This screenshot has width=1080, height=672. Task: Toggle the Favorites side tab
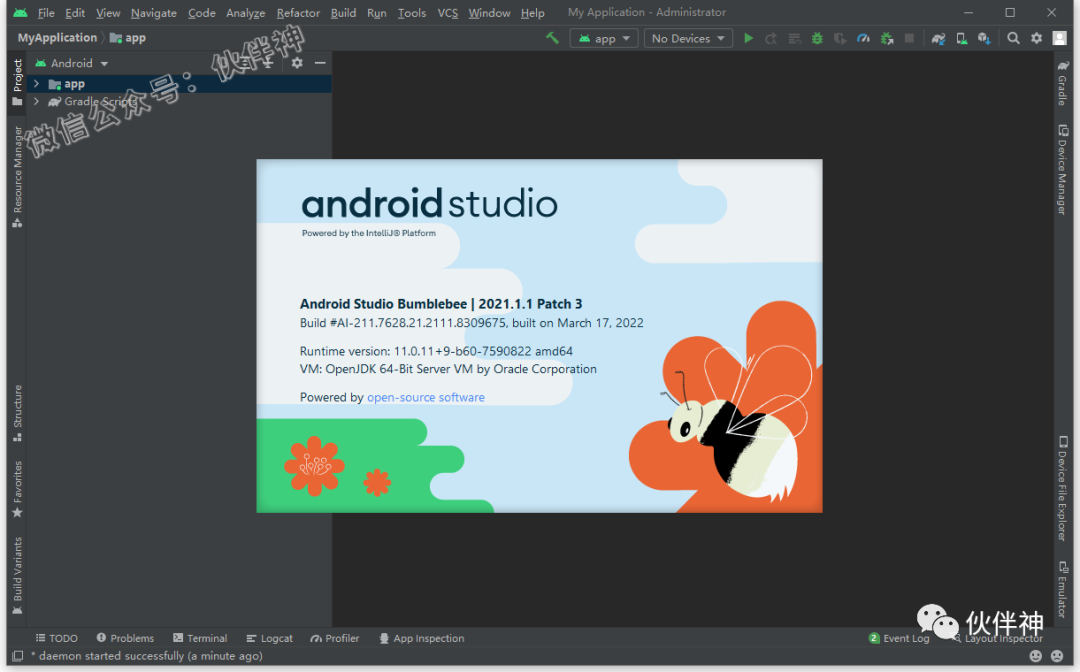coord(17,490)
